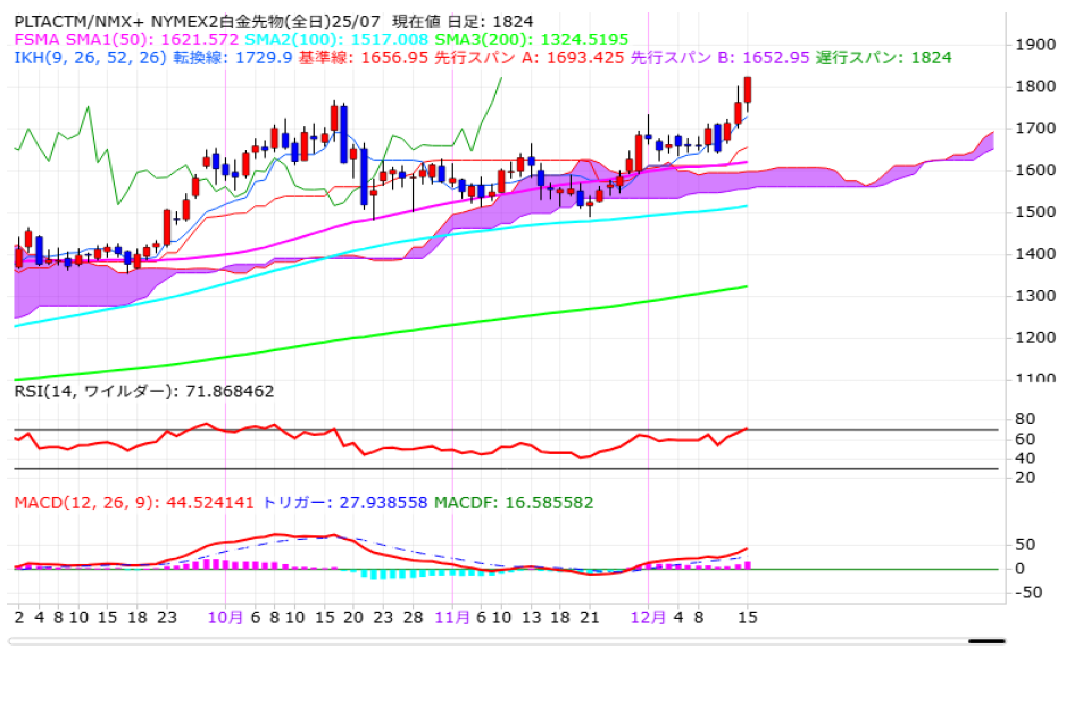Click the chart title PLTACTM/NMX+ NYMEX2

tap(150, 21)
